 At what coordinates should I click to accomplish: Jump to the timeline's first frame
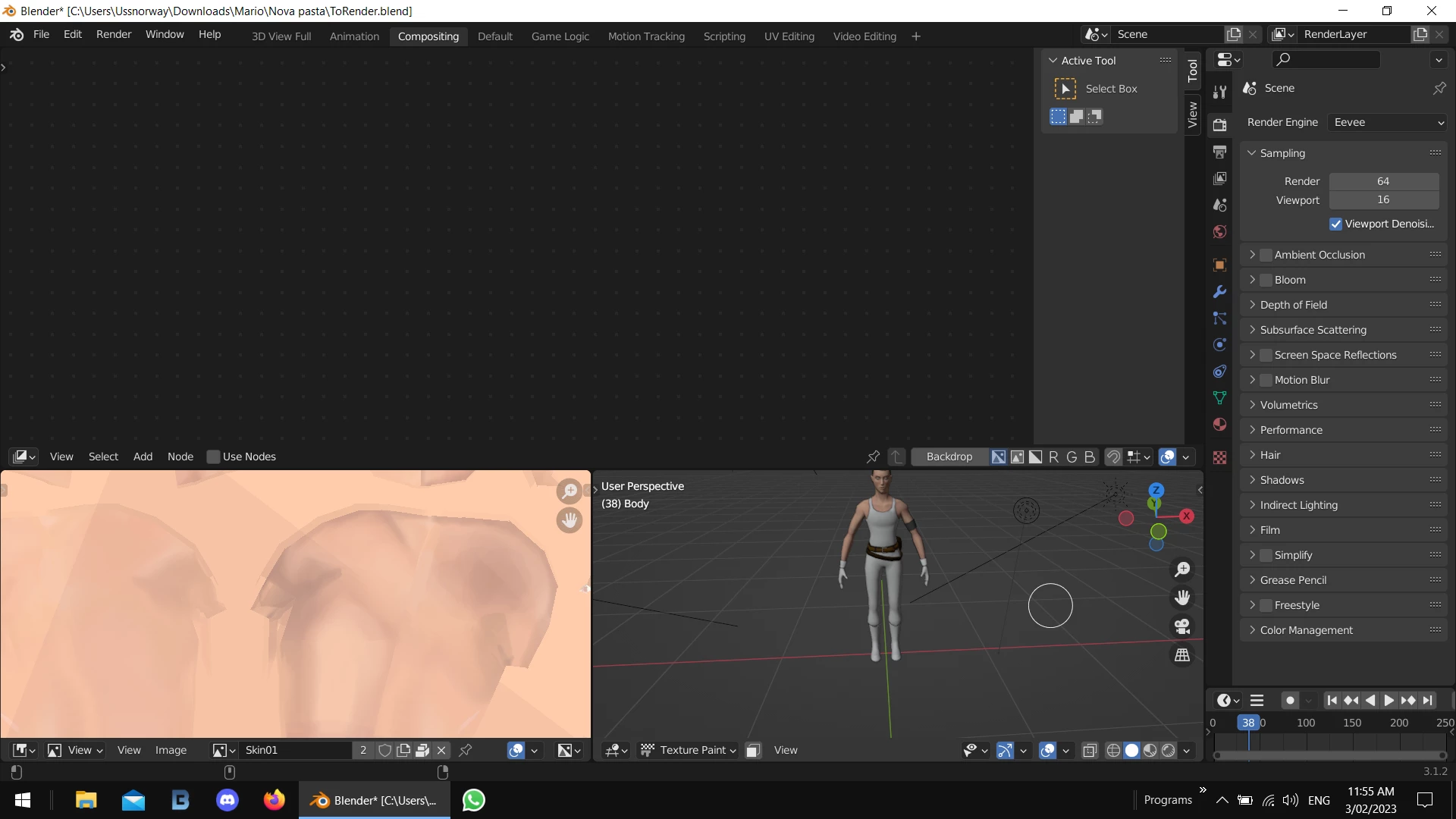pos(1332,701)
